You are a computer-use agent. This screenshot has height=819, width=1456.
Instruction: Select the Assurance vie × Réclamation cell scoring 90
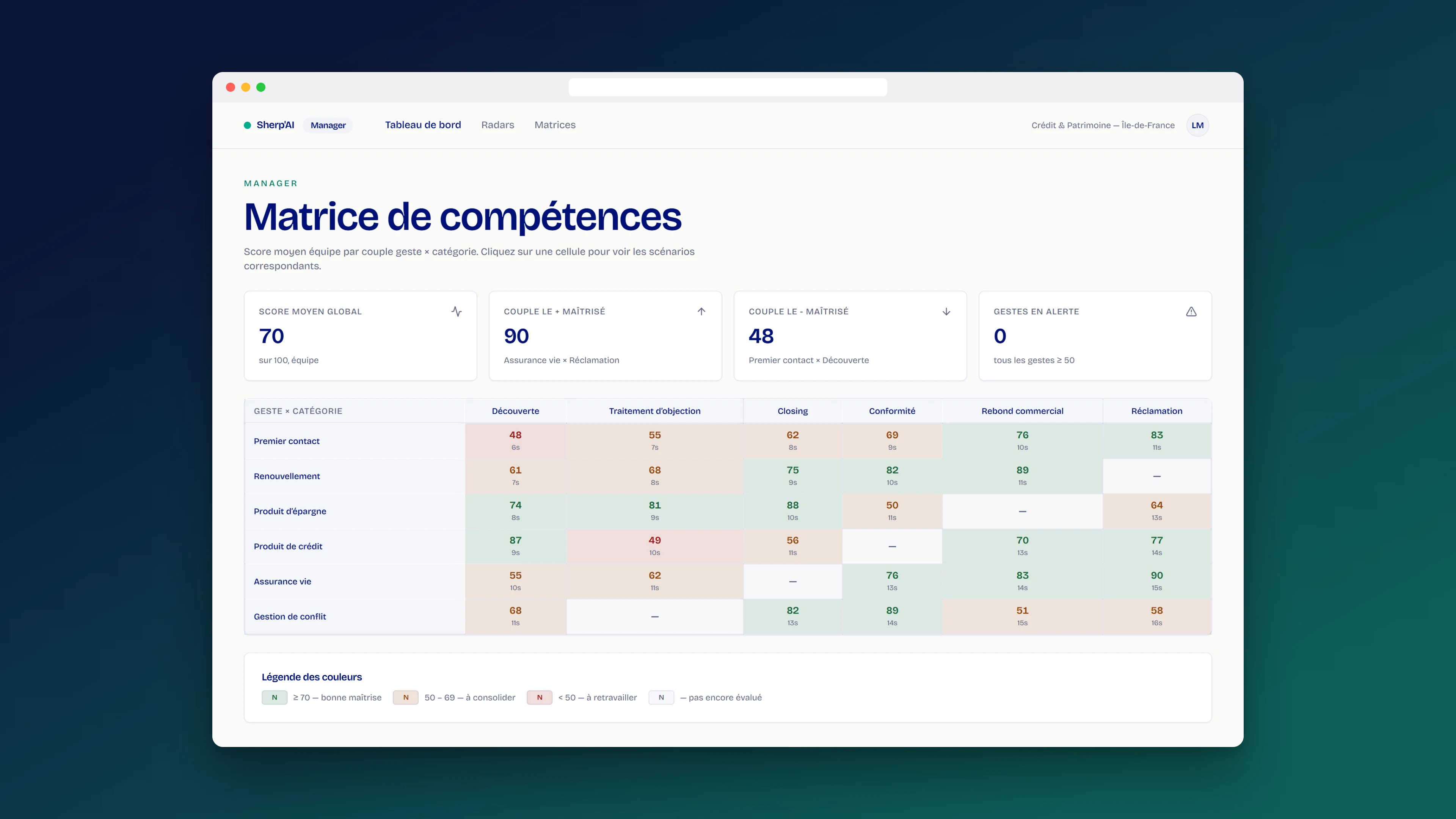point(1156,581)
